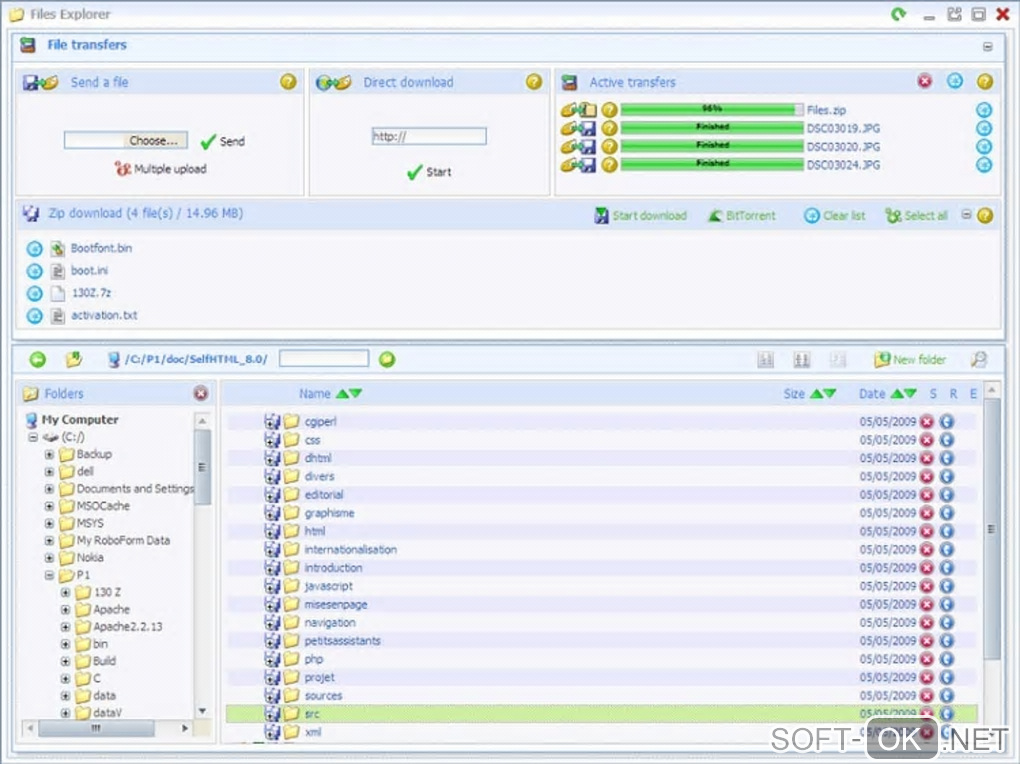Select the first view mode icon in toolbar

pos(766,359)
